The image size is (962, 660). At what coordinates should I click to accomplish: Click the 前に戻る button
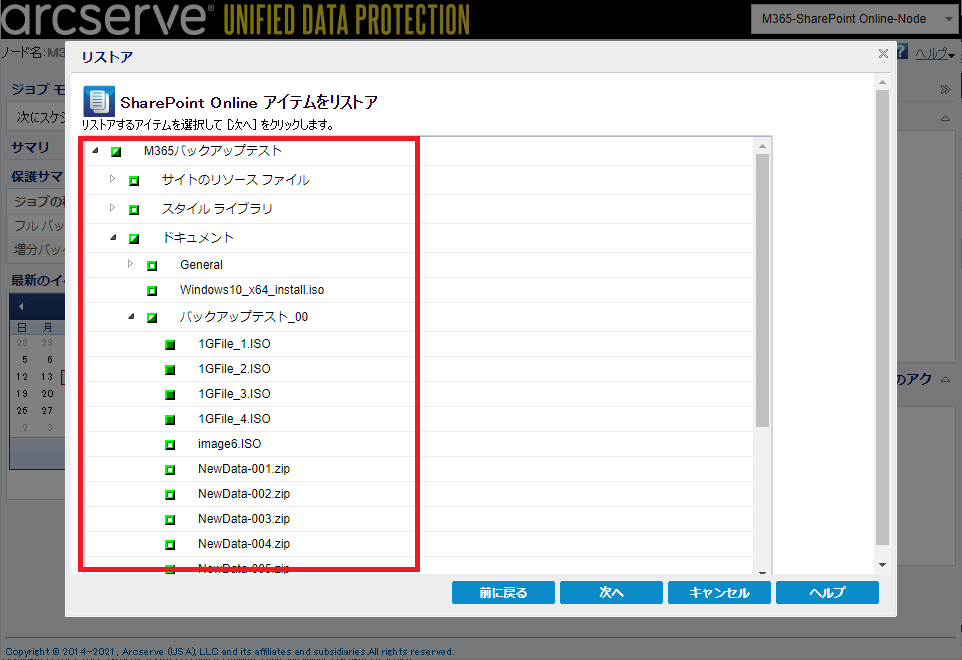pos(503,593)
